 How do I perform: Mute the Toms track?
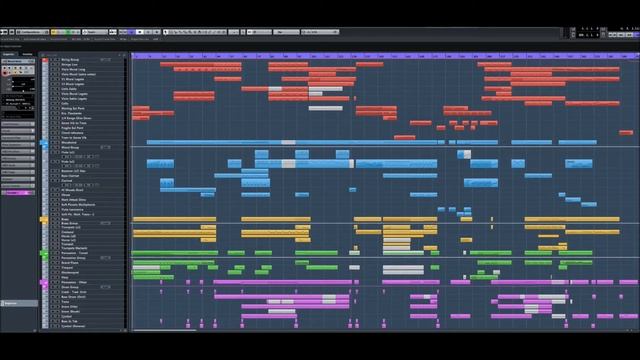click(53, 302)
